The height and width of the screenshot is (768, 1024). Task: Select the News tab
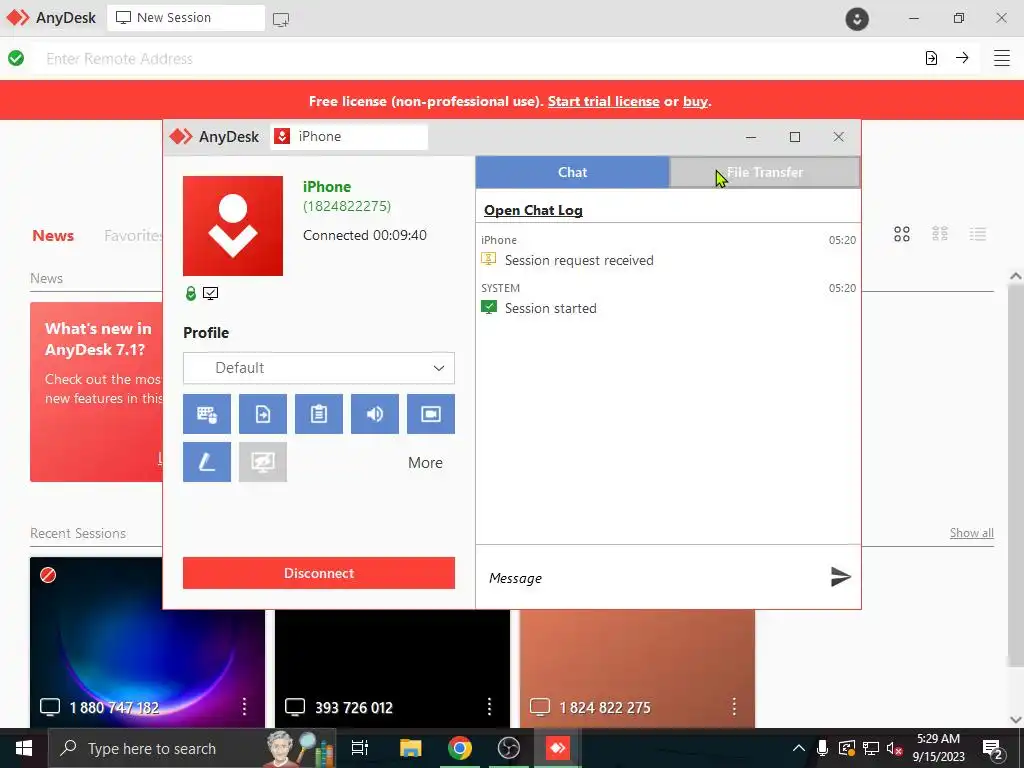pos(53,236)
